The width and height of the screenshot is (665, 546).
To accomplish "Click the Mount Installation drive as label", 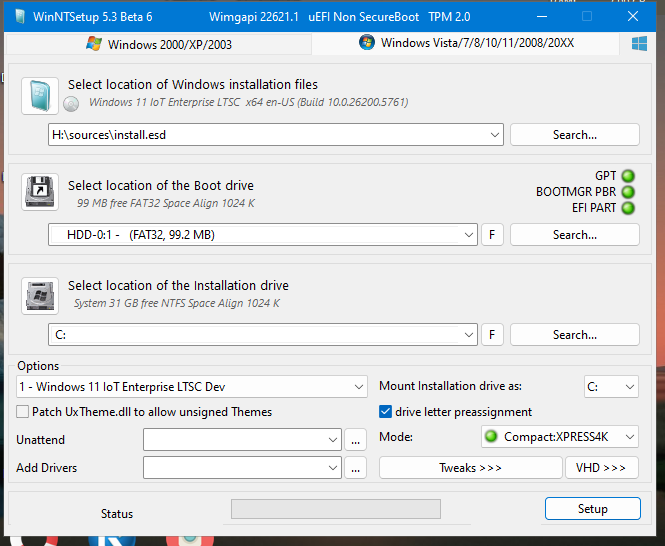I will coord(450,386).
